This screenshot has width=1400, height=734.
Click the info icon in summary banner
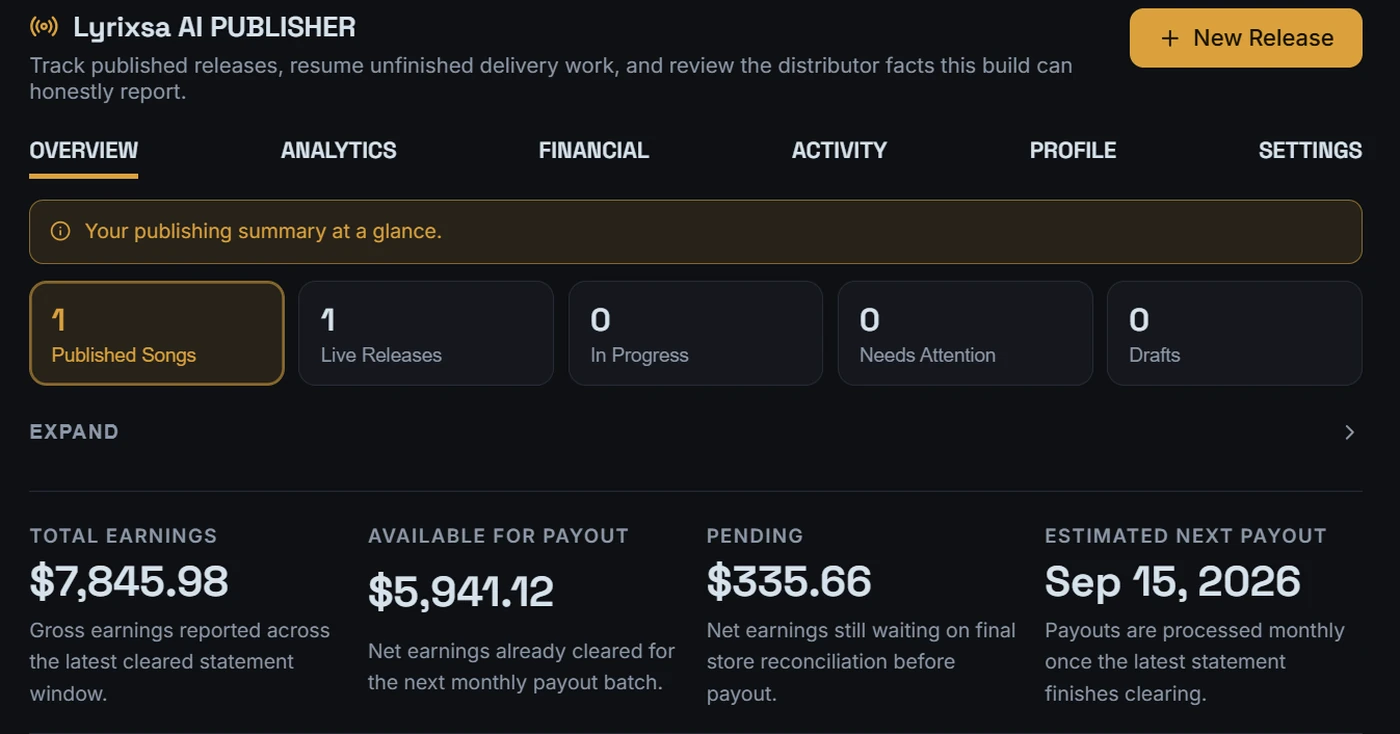60,232
